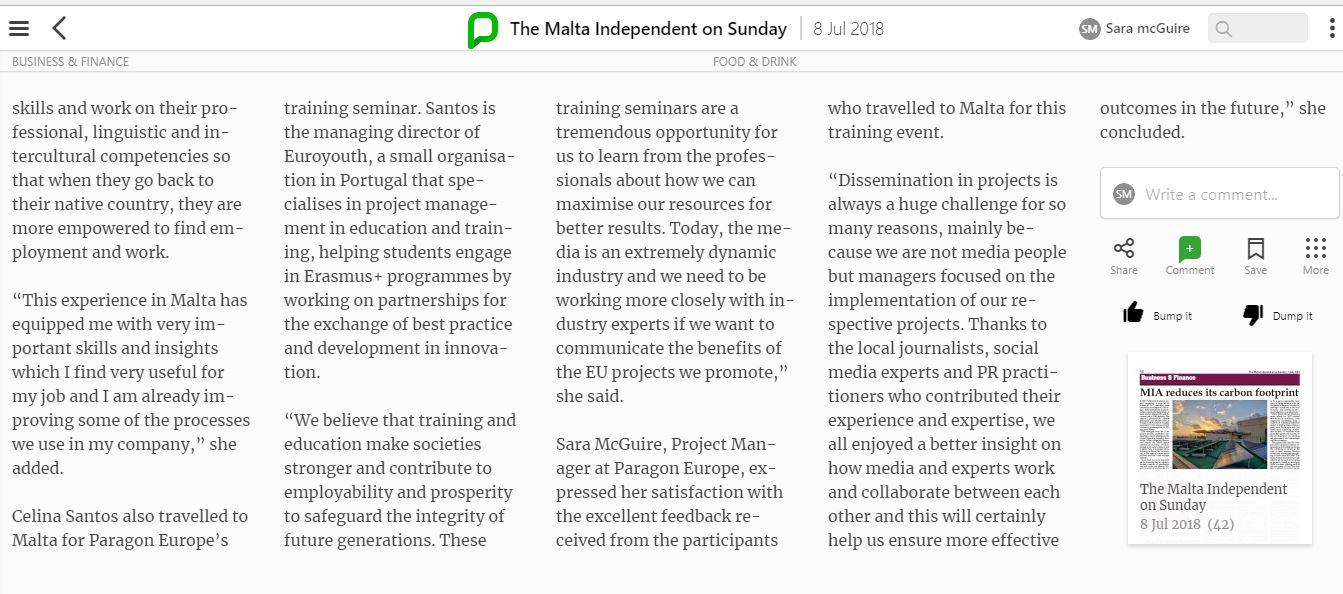Open the search box in the header
This screenshot has height=594, width=1343.
[x=1257, y=28]
